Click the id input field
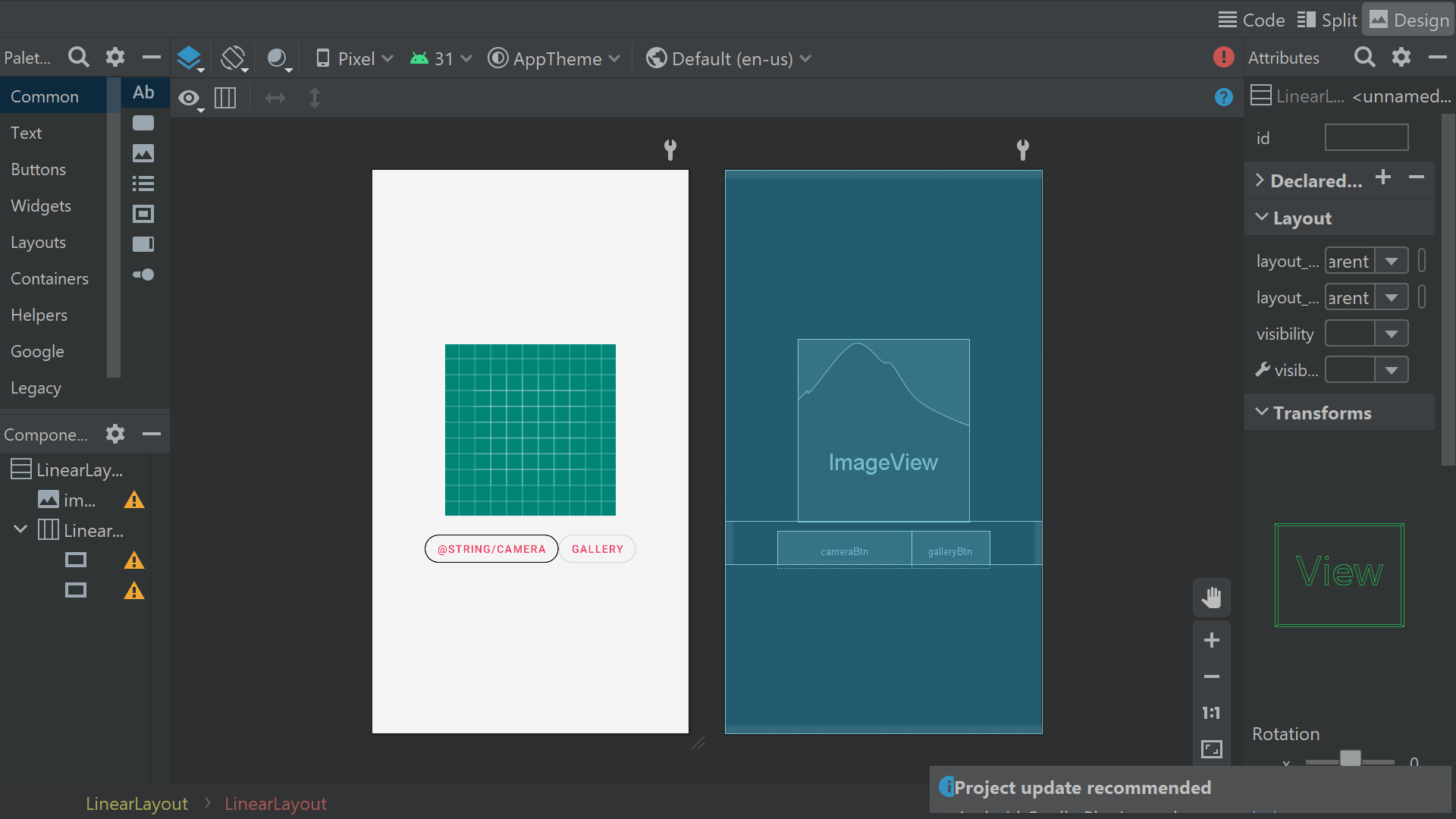 click(x=1366, y=138)
